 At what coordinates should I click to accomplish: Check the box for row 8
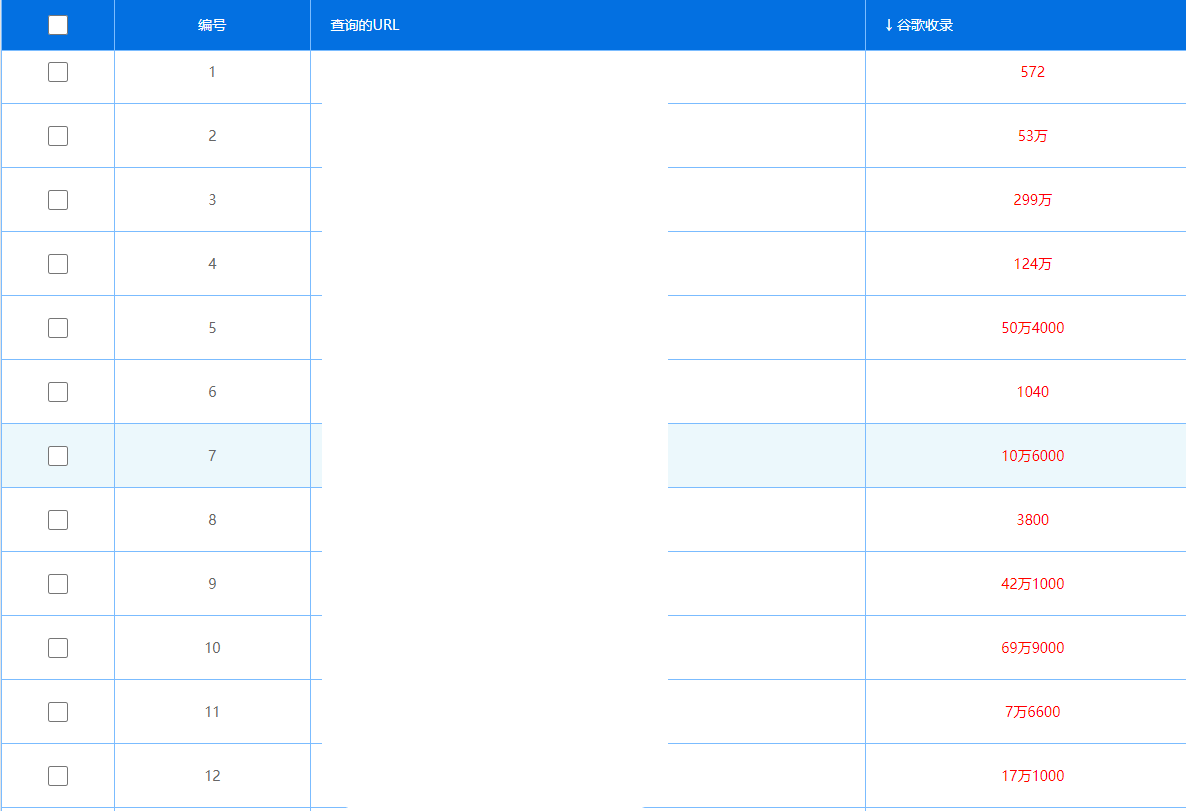[x=57, y=520]
